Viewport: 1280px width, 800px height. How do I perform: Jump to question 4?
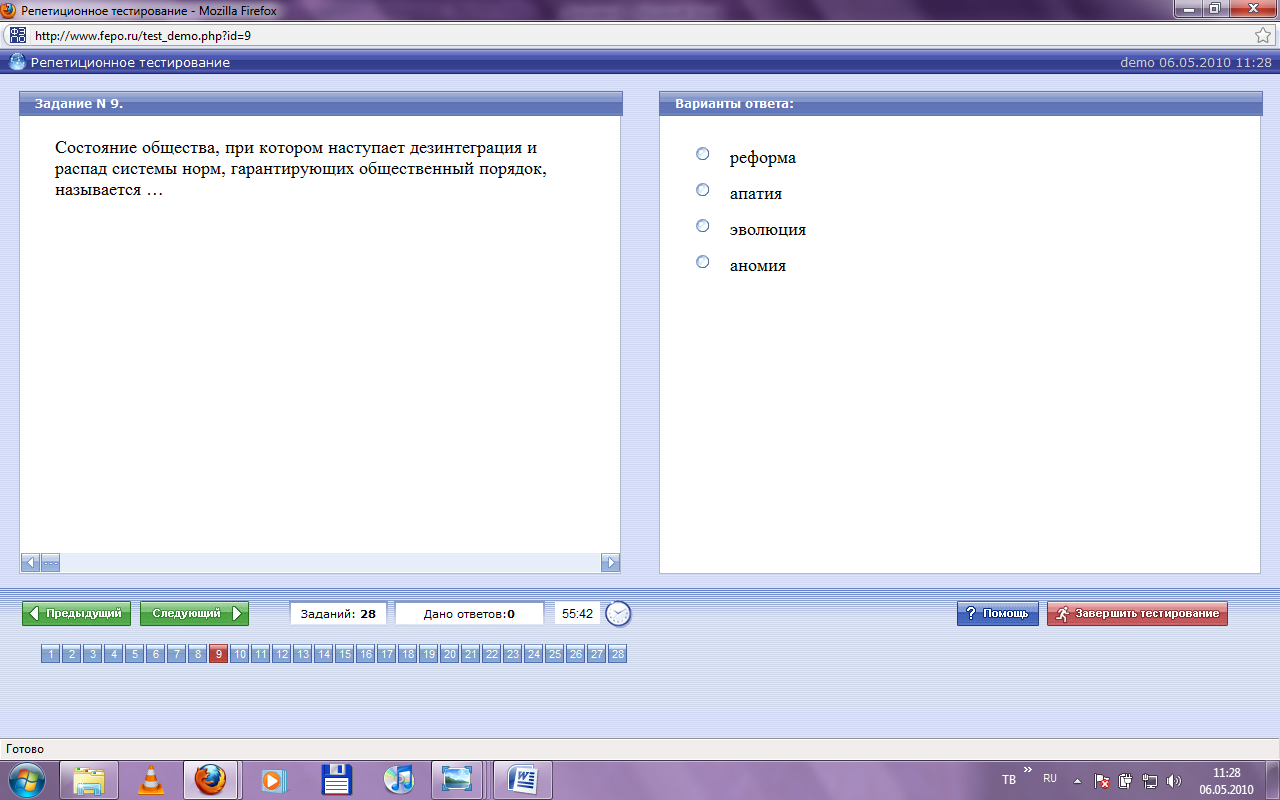(x=113, y=654)
